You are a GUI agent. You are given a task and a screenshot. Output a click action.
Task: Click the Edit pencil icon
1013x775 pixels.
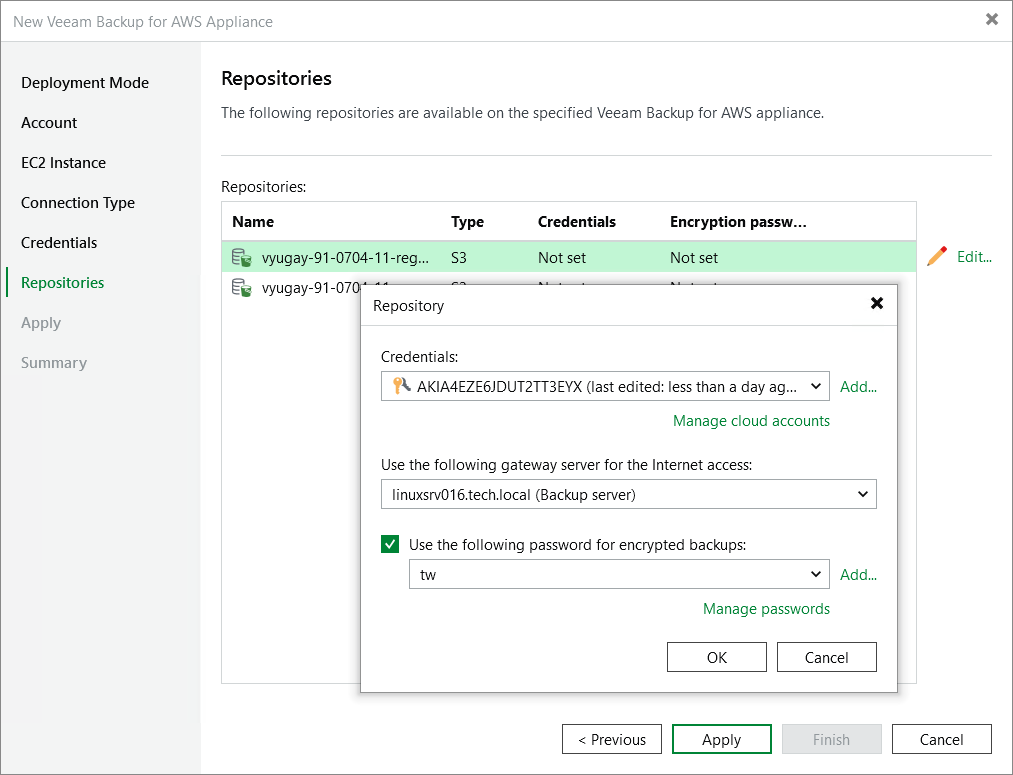pos(936,257)
